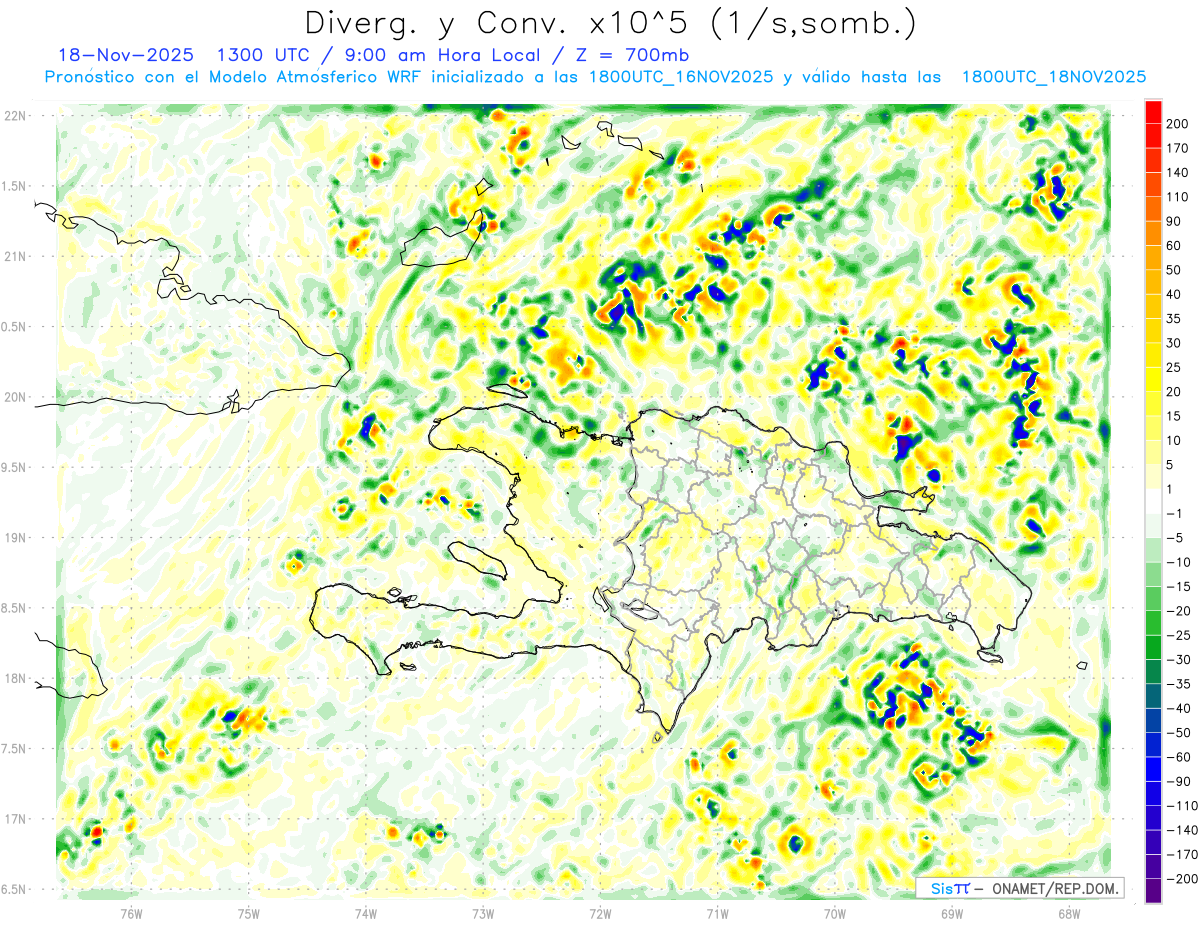This screenshot has height=927, width=1200.
Task: Click the latitude label "0.5N"
Action: point(13,327)
